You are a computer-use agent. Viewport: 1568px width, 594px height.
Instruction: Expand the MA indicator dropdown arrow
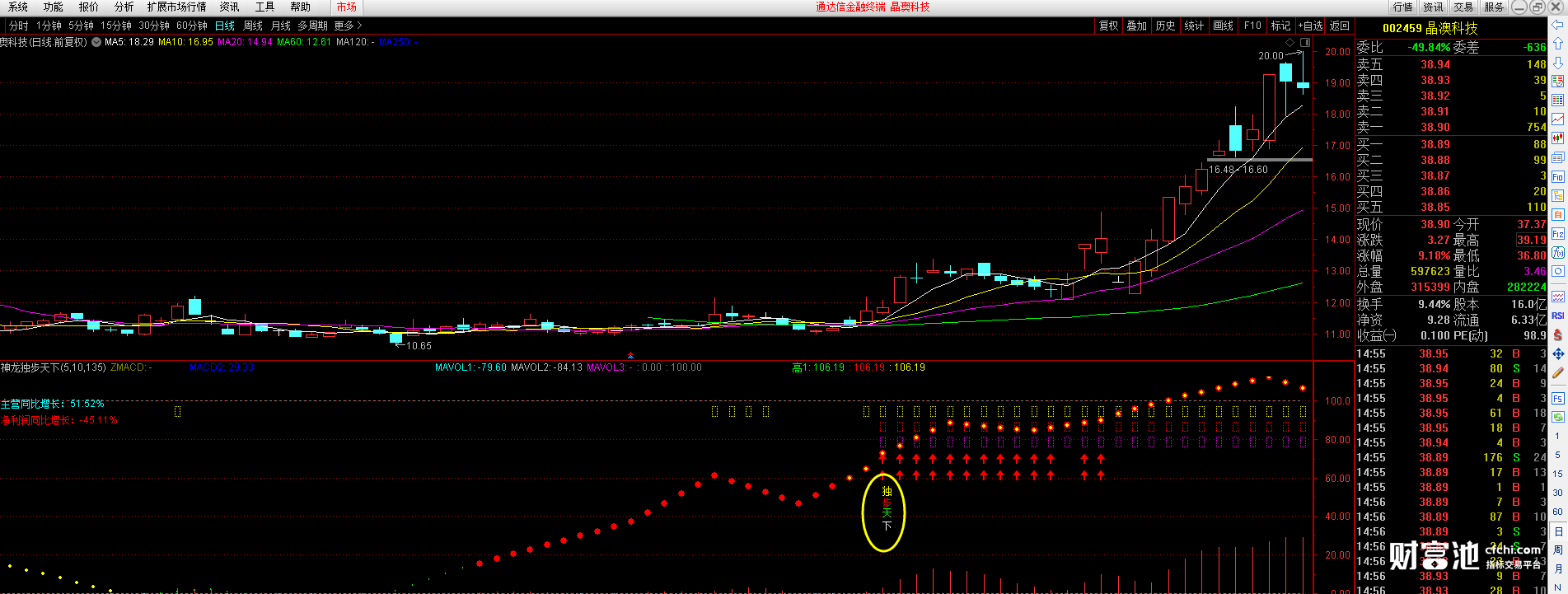(96, 42)
